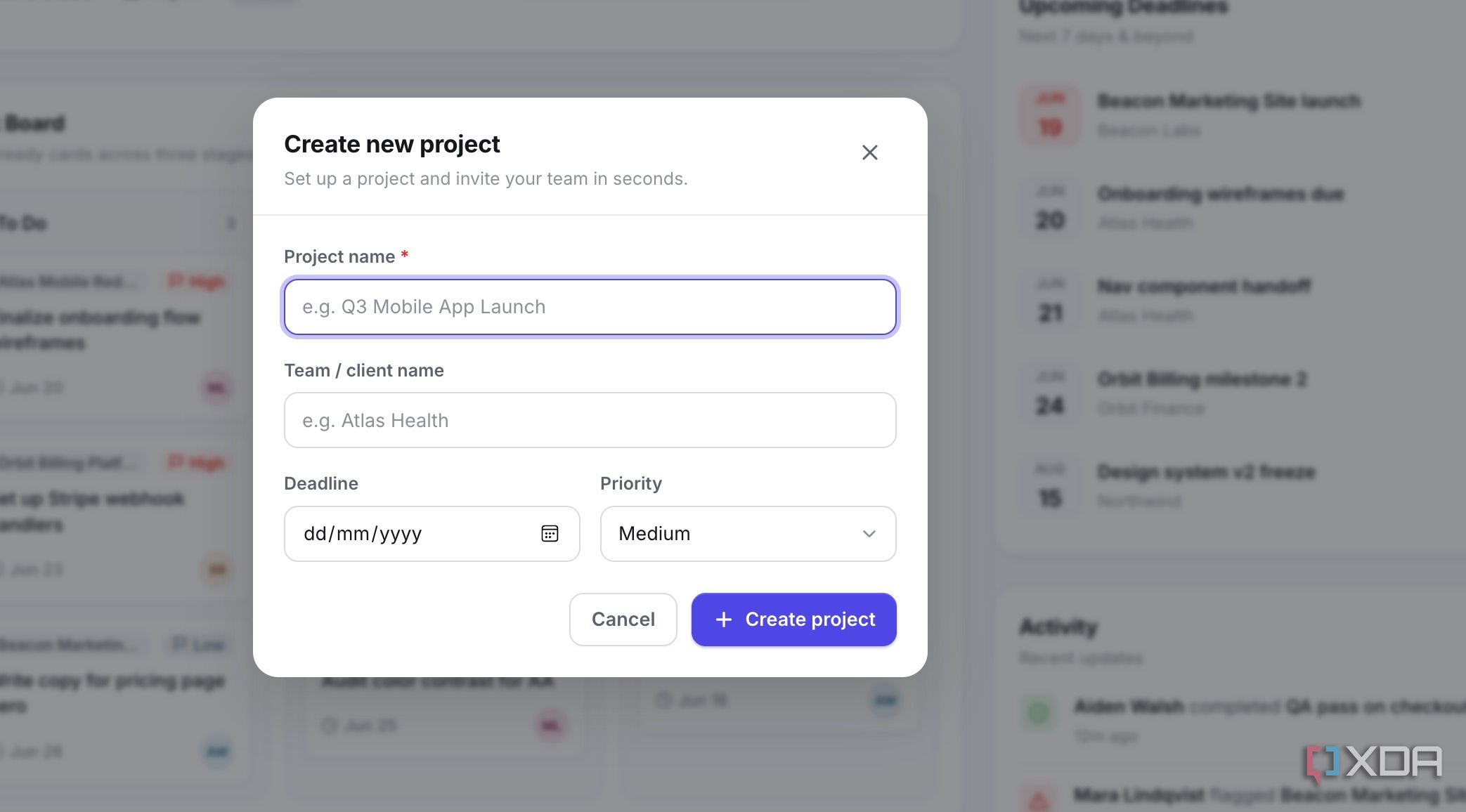This screenshot has width=1466, height=812.
Task: Click the Create project button
Action: tap(794, 620)
